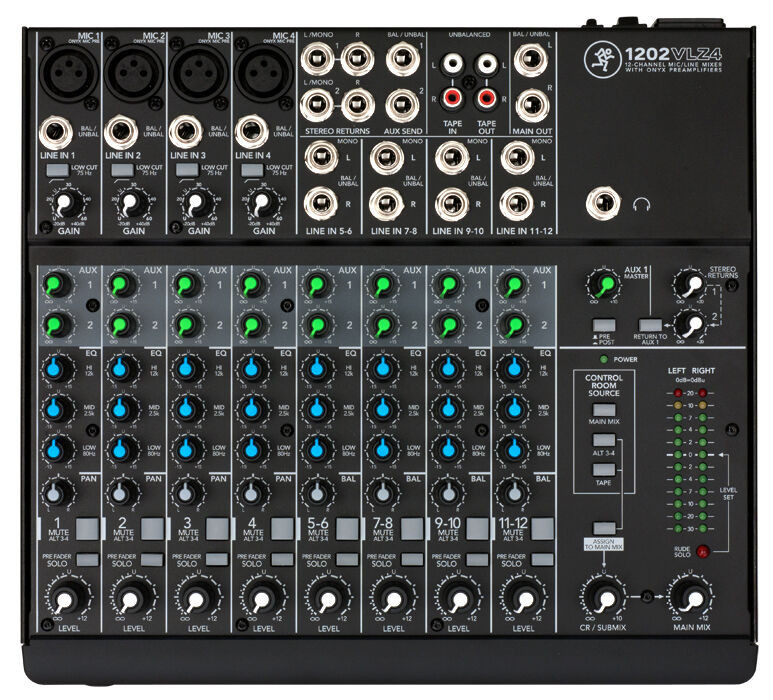Enable PRE FADER SOLO on channel 2
This screenshot has width=773, height=700.
(152, 560)
